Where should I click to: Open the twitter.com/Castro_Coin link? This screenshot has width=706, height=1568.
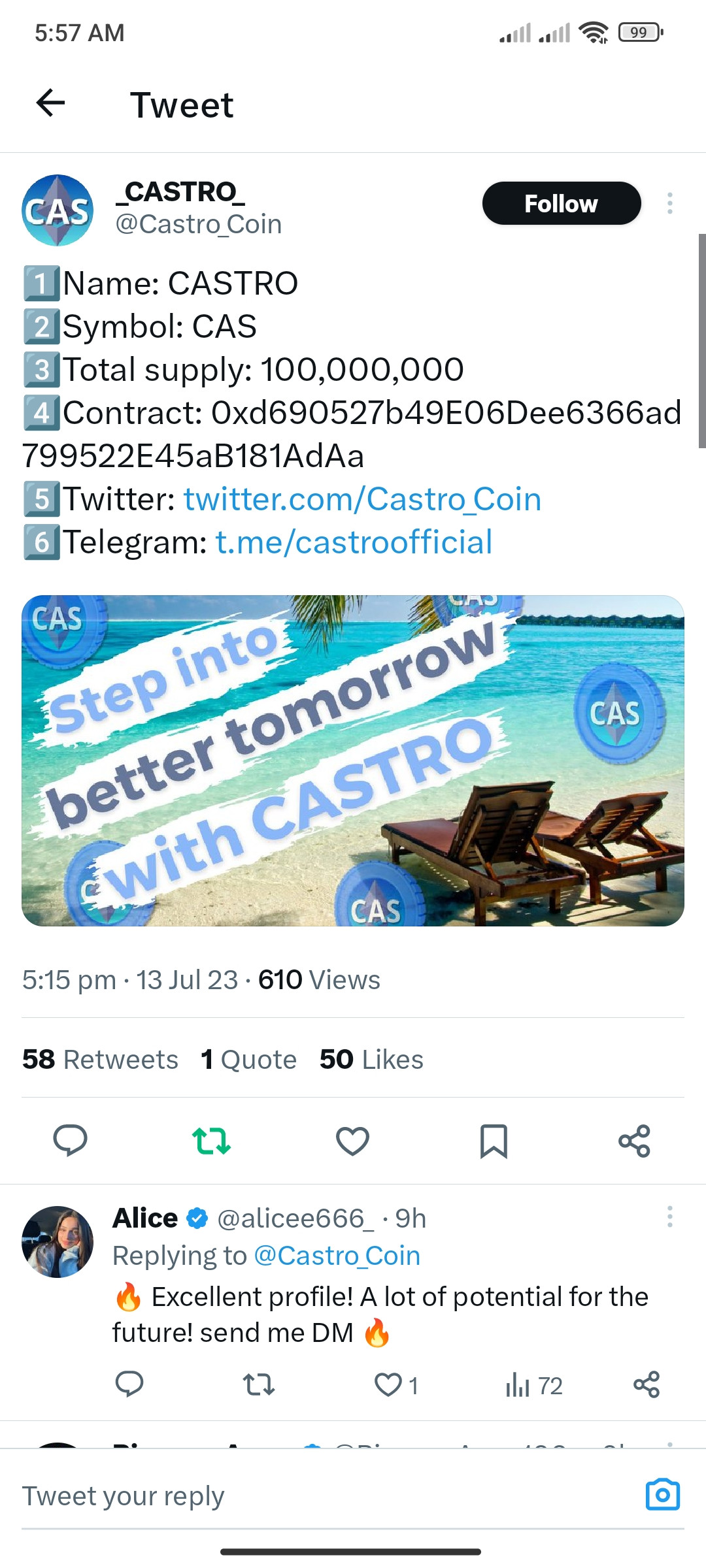point(363,500)
